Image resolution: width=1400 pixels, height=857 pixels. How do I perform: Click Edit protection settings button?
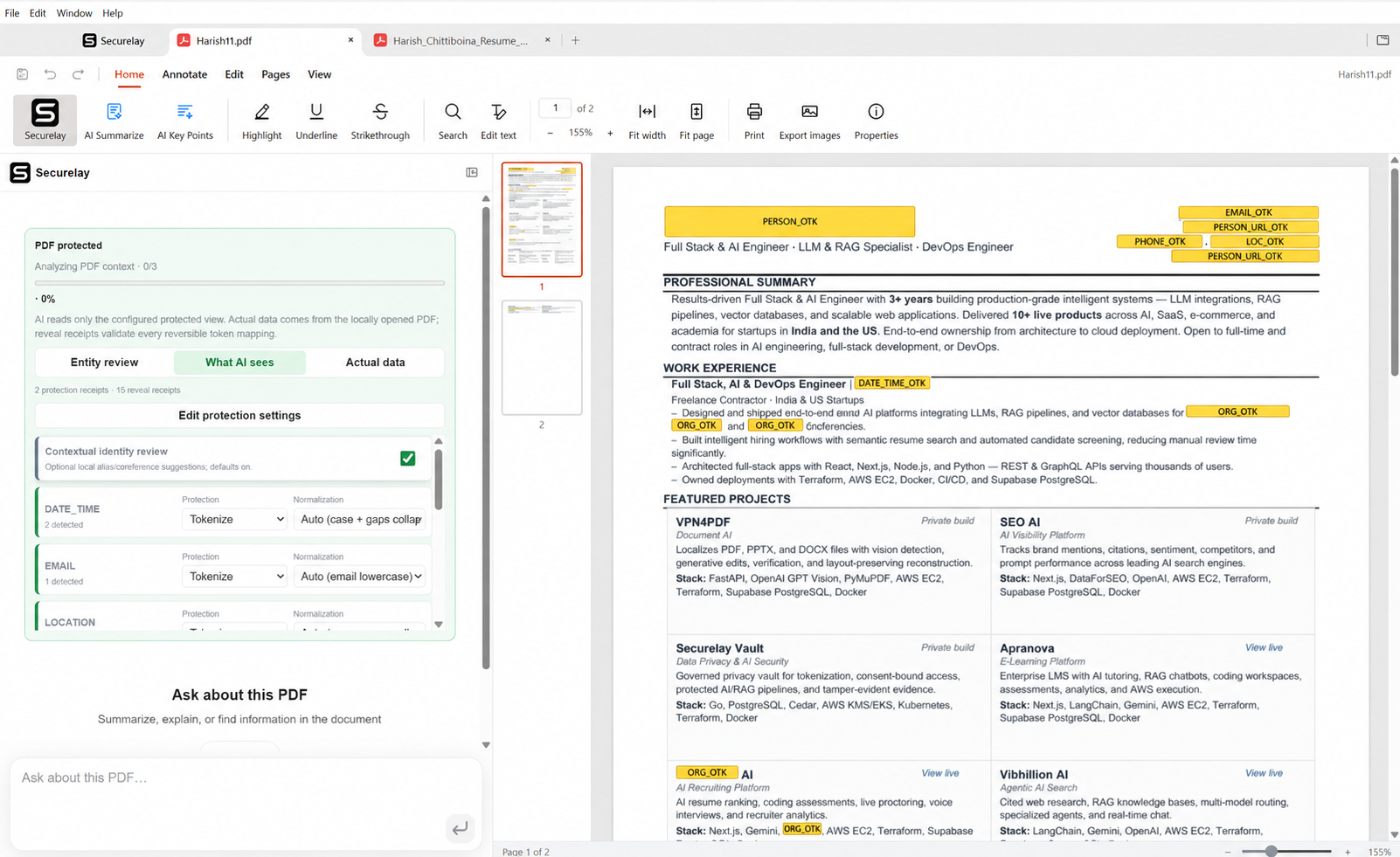239,416
